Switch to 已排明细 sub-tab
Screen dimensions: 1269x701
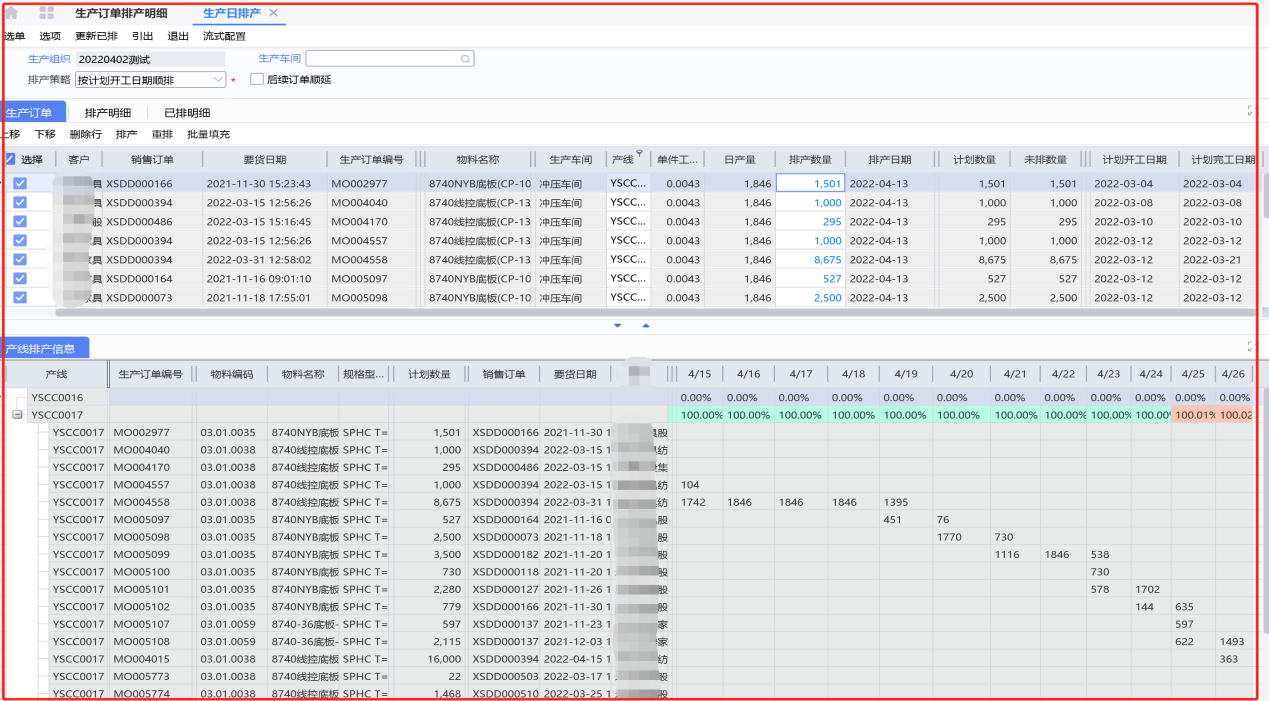point(187,113)
